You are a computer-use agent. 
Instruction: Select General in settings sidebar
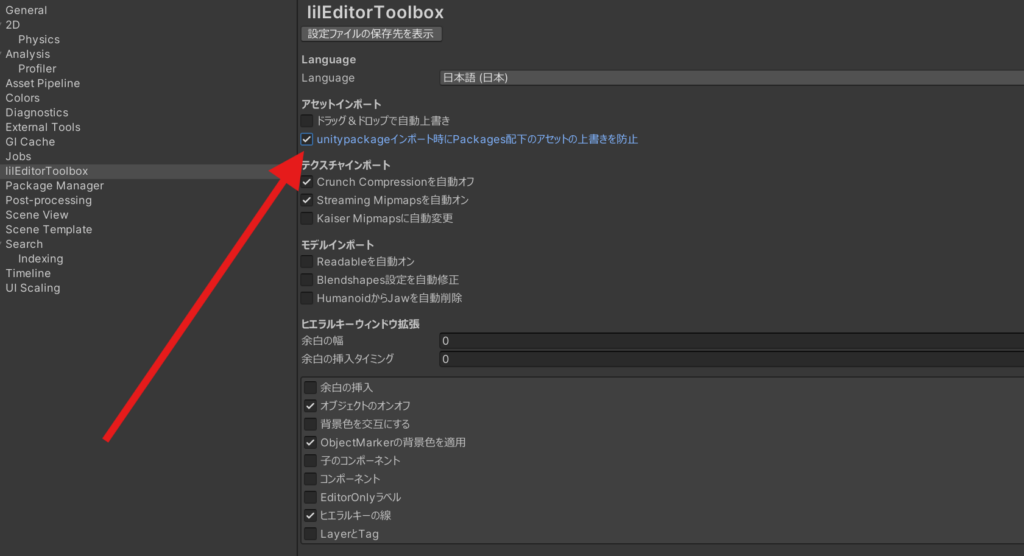click(26, 10)
